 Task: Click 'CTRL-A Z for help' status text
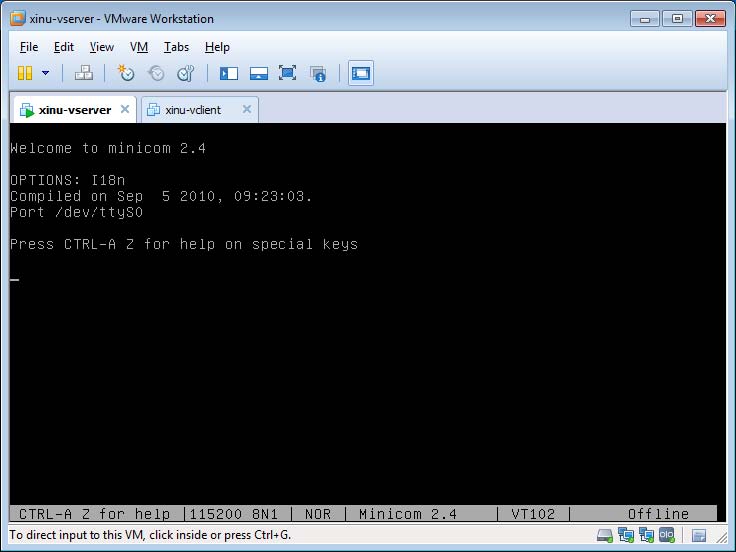[x=94, y=514]
